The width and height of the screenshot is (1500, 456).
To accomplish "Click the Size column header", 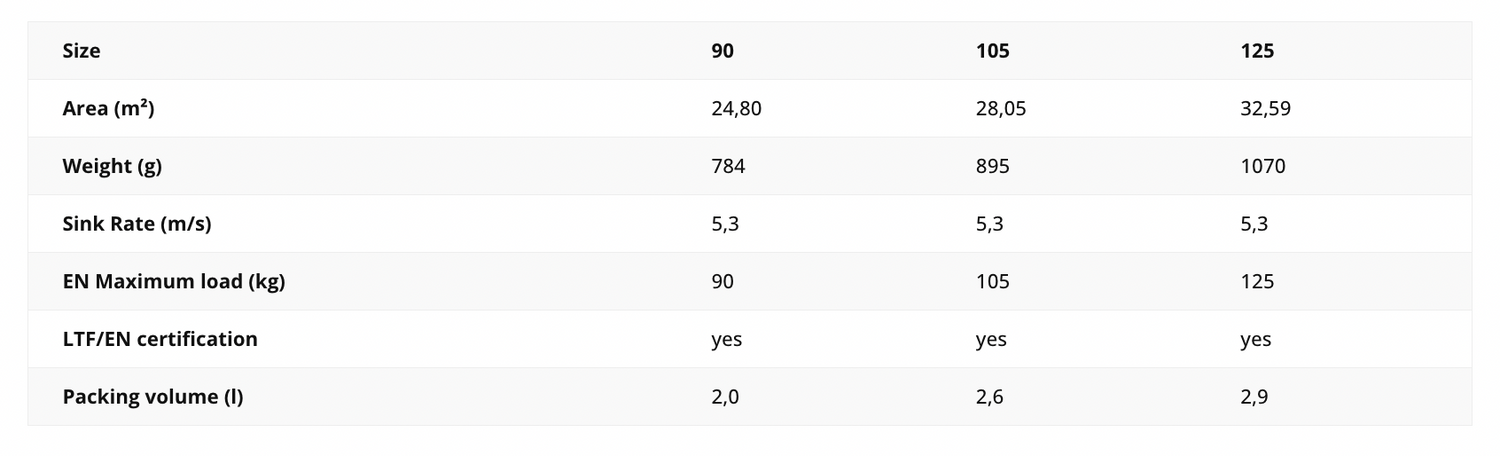I will point(81,51).
